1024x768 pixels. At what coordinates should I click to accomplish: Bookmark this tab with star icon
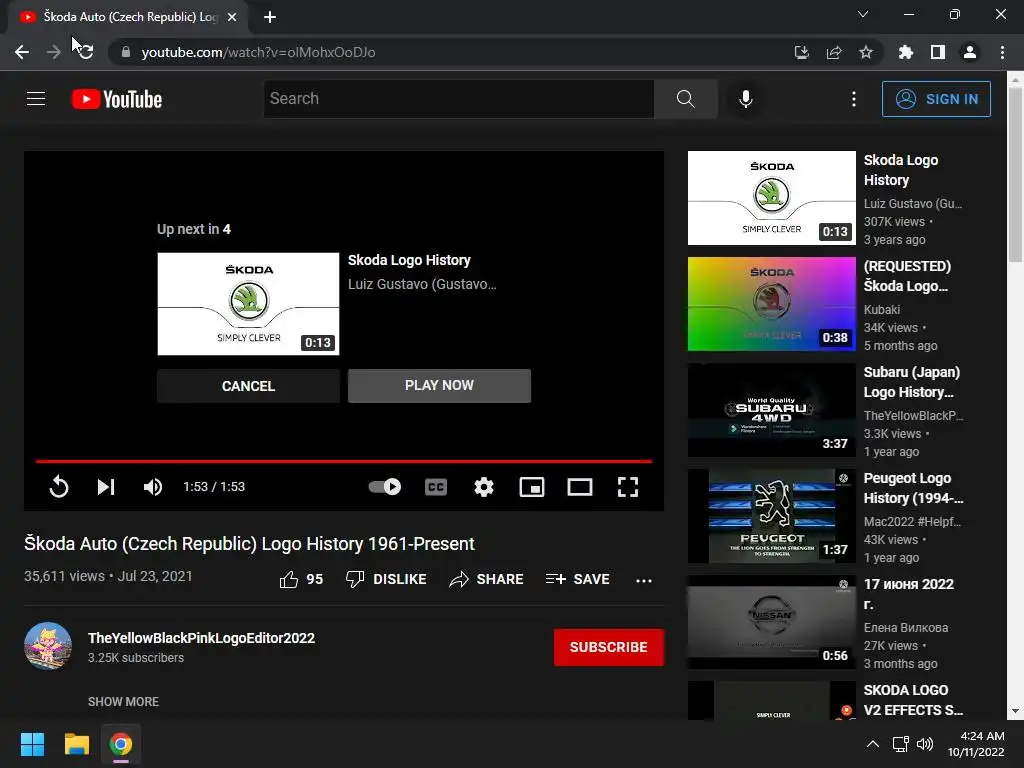point(866,52)
